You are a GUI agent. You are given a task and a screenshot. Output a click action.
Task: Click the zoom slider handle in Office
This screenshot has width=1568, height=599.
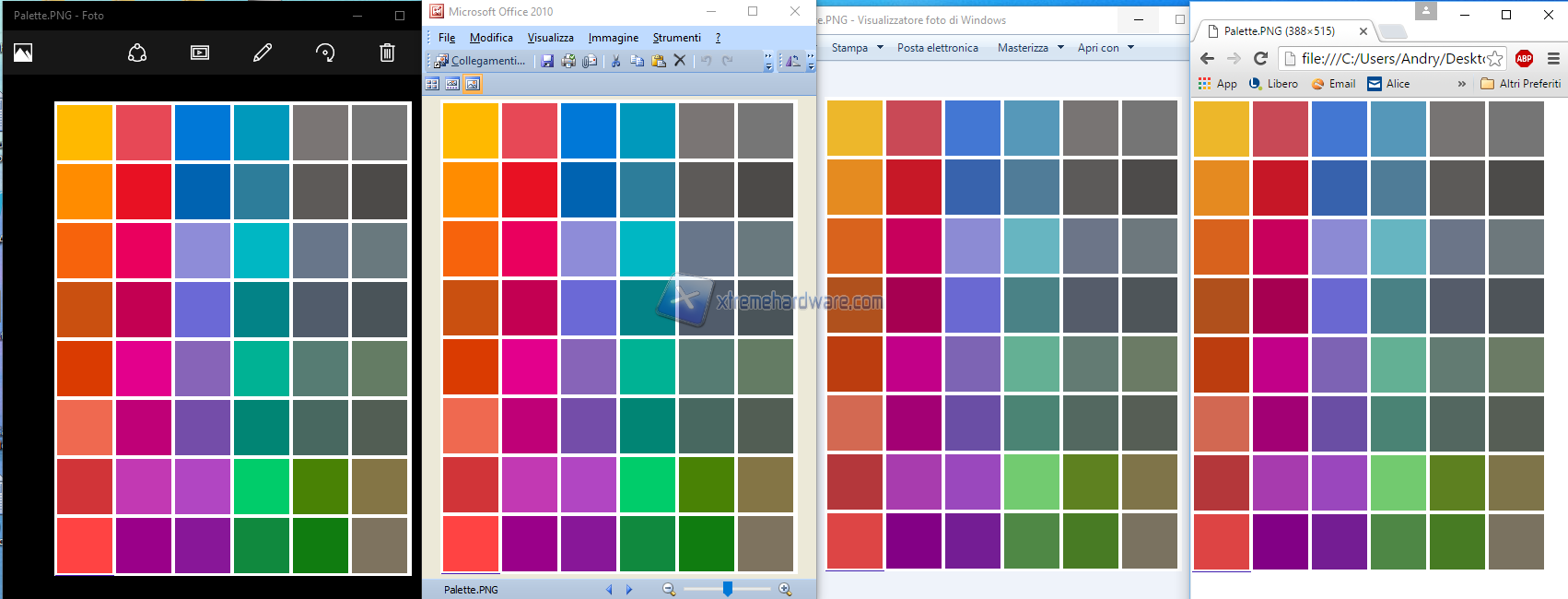click(728, 589)
